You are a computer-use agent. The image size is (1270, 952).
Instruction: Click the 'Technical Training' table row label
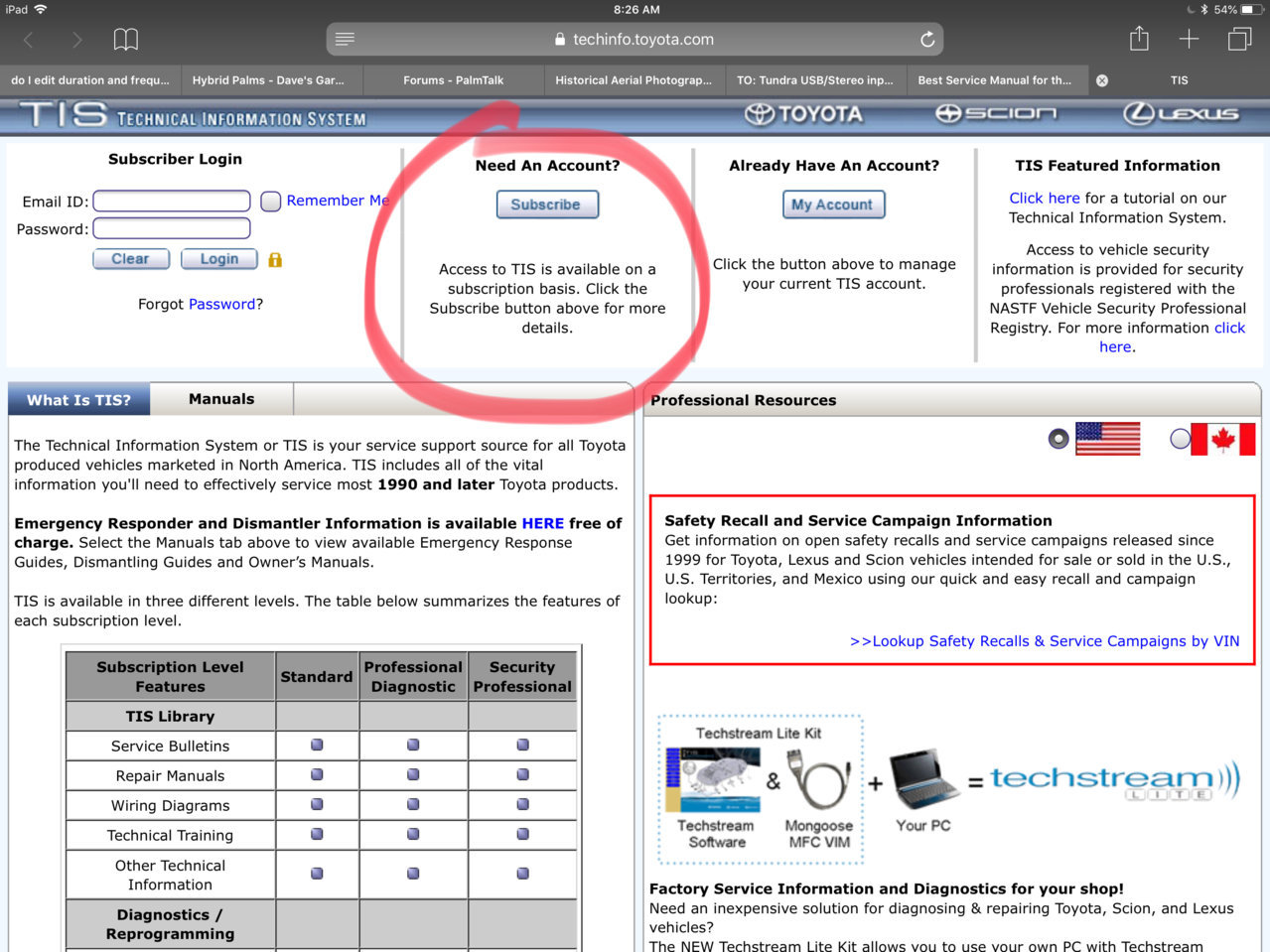(x=171, y=836)
